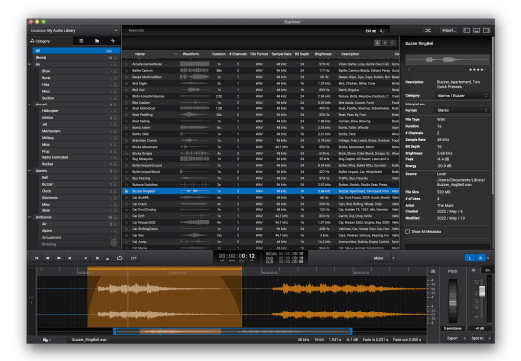Adjust the Pitch wheel control

453,301
